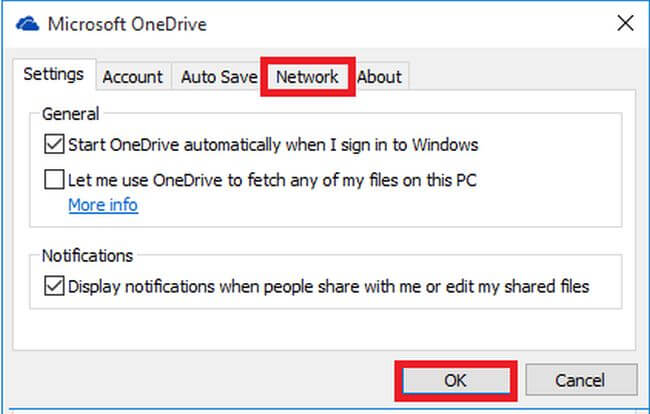Click the OneDrive cloud icon in title bar

coord(28,22)
